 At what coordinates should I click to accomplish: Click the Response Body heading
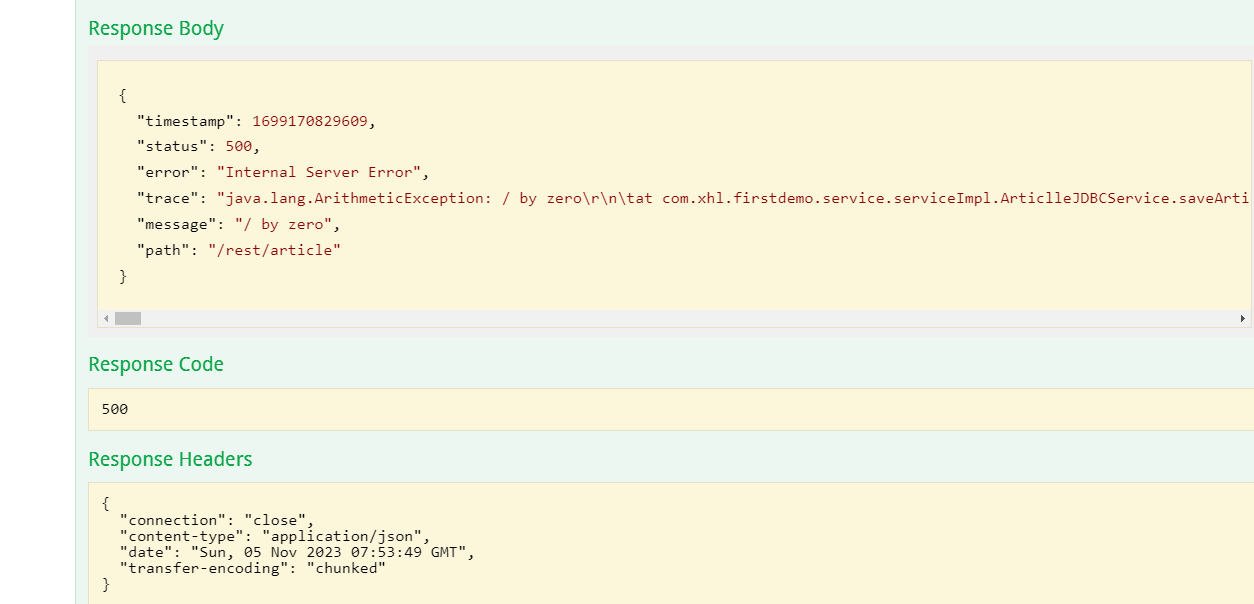[156, 28]
